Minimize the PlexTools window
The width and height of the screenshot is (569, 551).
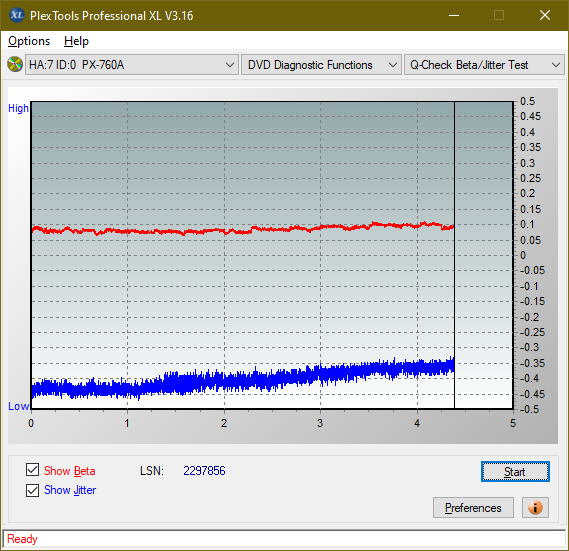(x=454, y=15)
